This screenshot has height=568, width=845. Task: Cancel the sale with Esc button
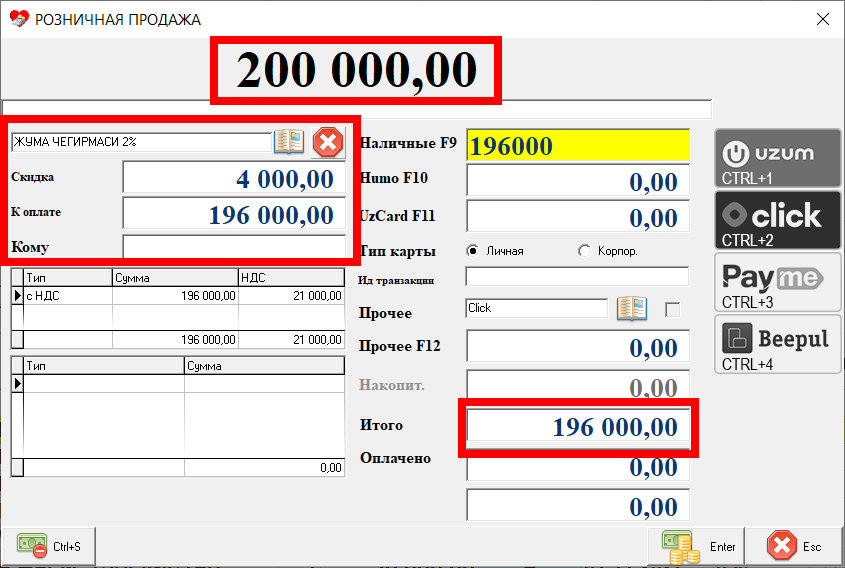(x=794, y=546)
